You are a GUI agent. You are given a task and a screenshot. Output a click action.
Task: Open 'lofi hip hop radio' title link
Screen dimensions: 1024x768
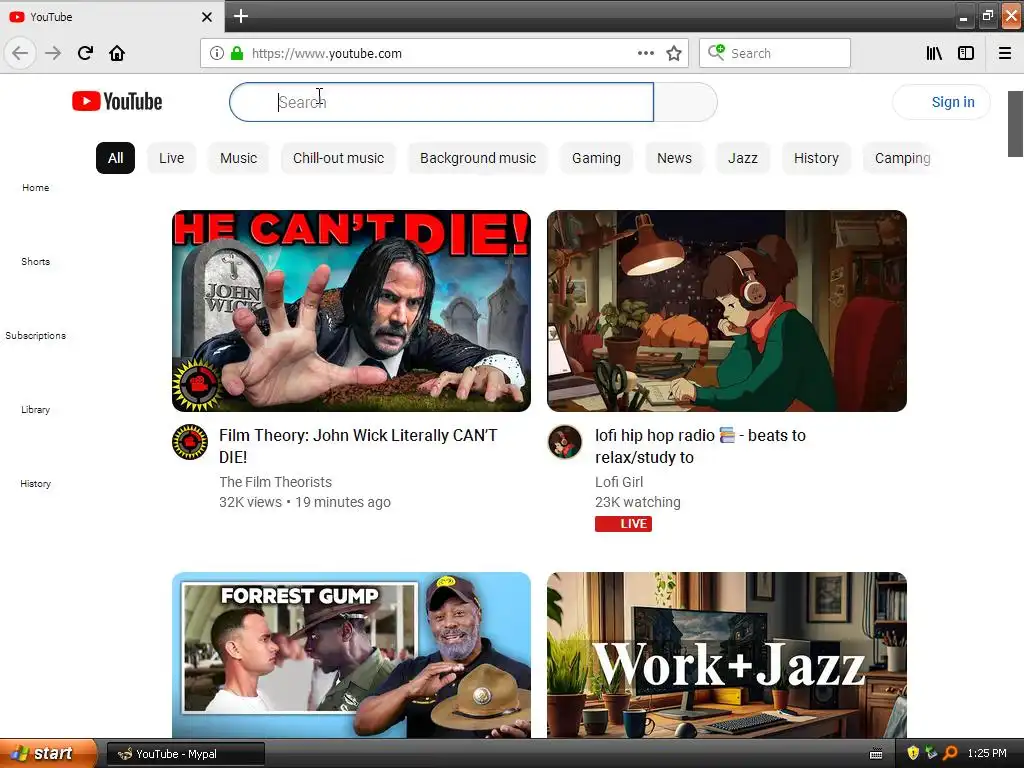pyautogui.click(x=700, y=446)
